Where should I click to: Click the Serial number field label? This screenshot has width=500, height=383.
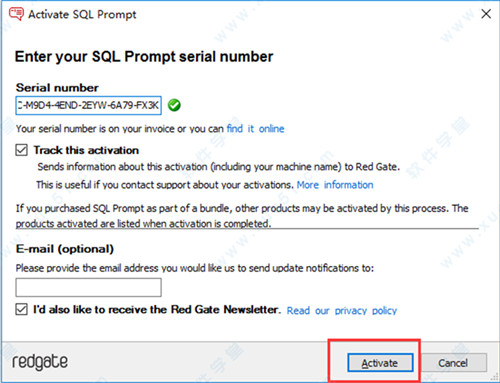[x=57, y=88]
